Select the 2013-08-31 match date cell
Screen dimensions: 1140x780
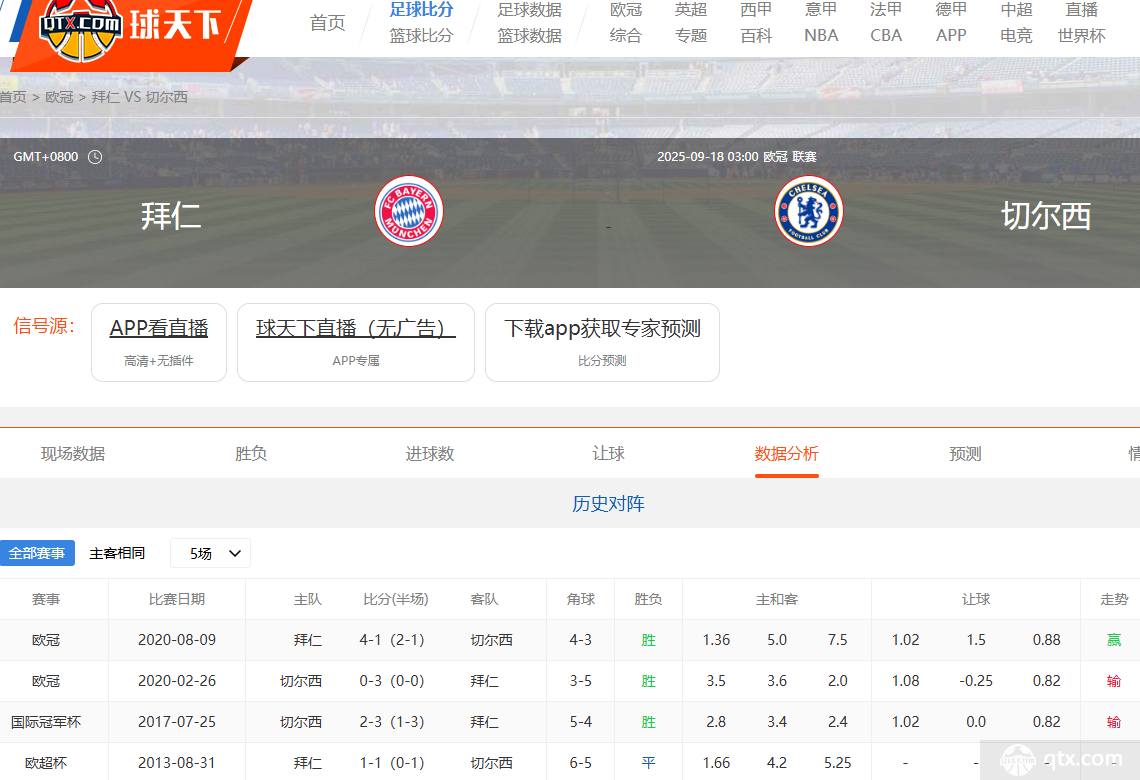[177, 763]
